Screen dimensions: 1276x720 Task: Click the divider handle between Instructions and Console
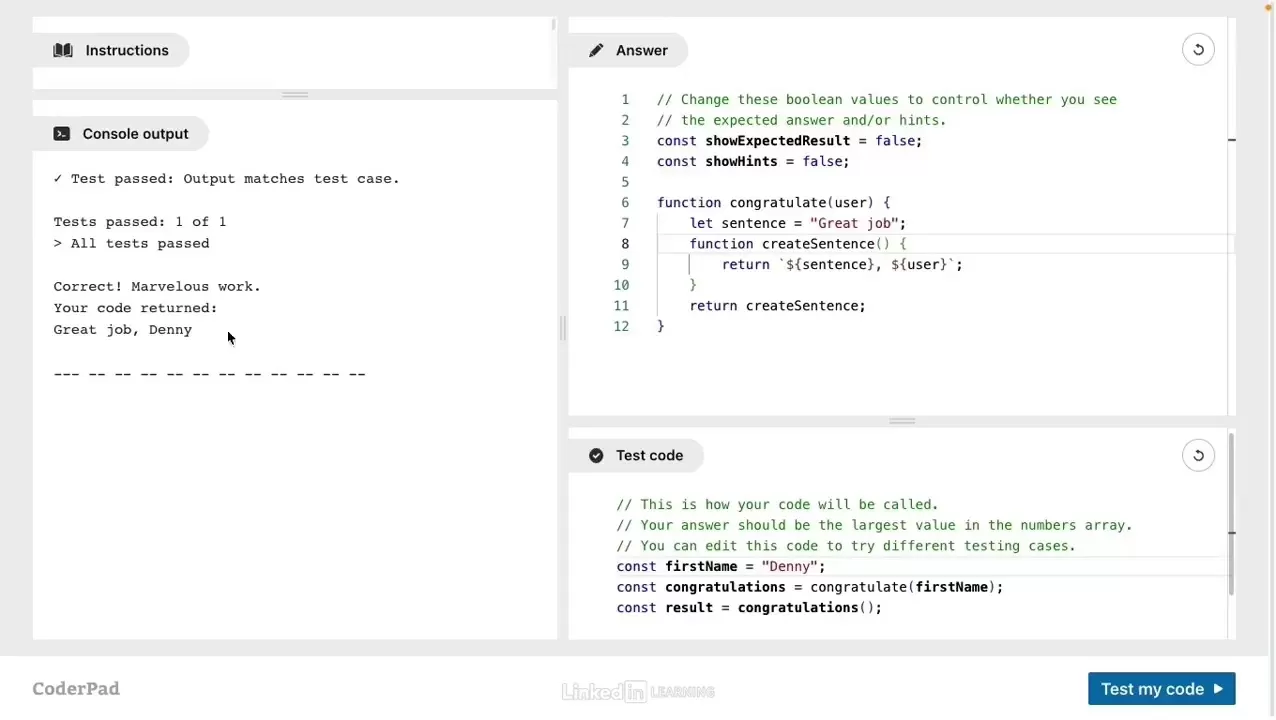[x=295, y=95]
